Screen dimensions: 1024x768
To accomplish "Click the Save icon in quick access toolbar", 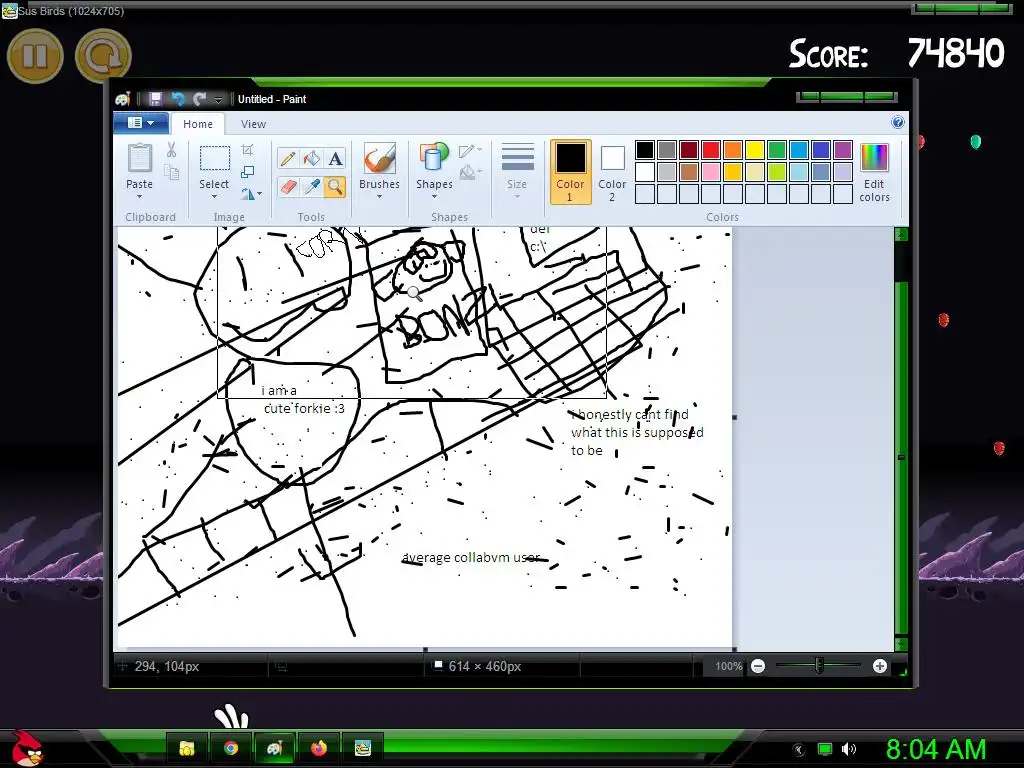I will (x=155, y=99).
